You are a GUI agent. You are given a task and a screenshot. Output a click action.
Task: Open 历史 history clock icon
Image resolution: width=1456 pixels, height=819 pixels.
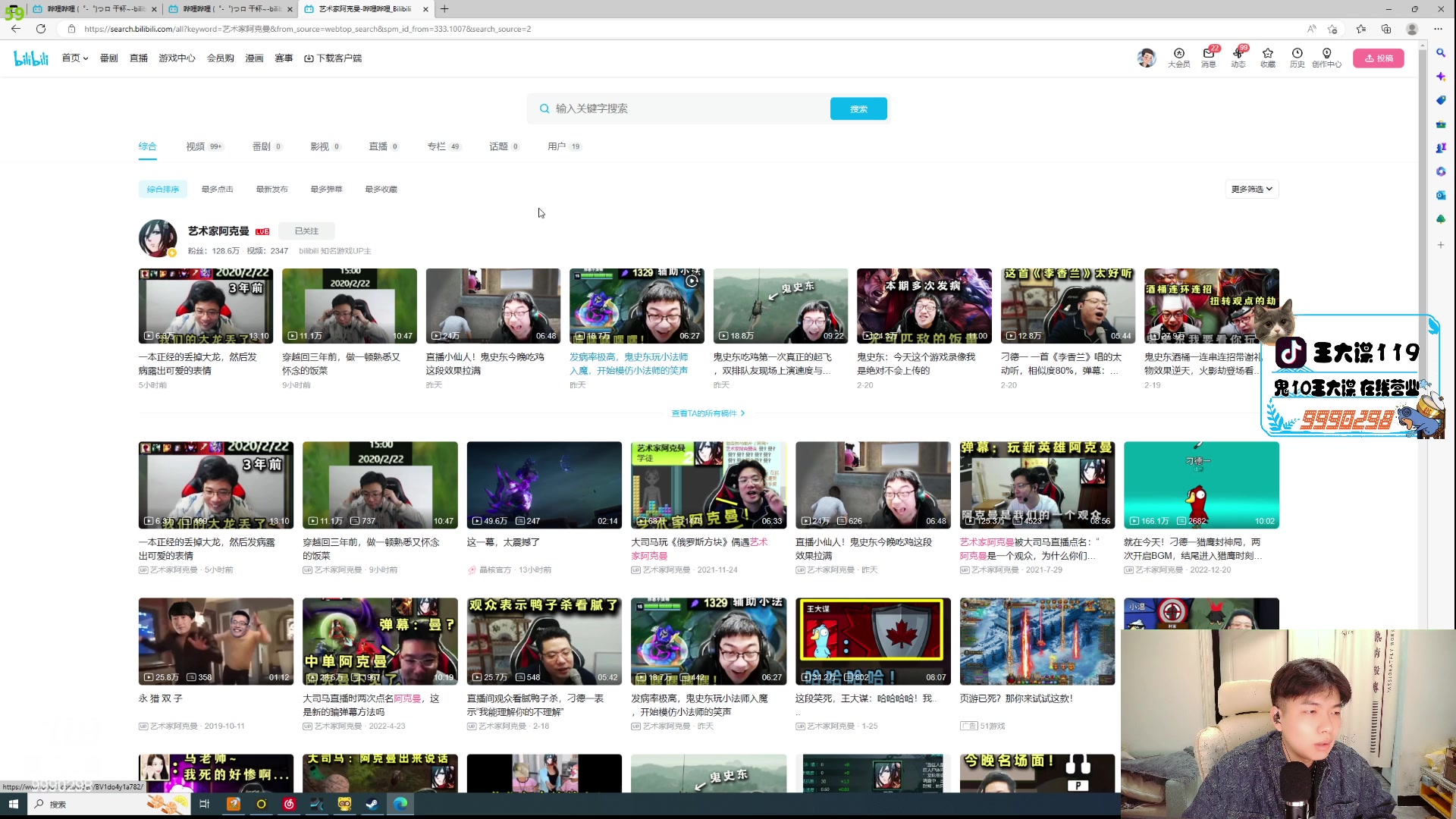click(x=1297, y=58)
